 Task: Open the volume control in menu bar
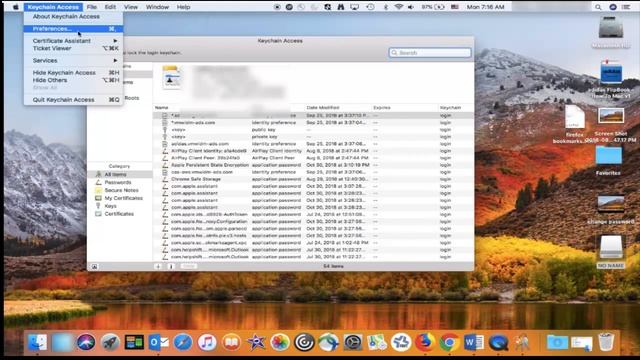coord(411,7)
